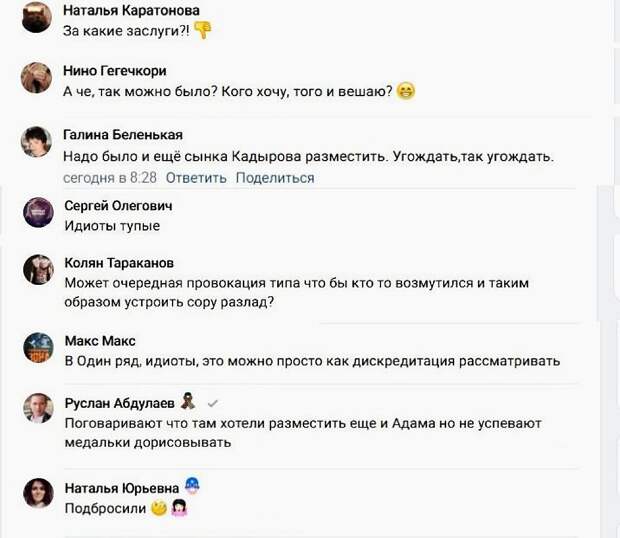
Task: Click the status emoji beside Руслан Абдулаев
Action: pyautogui.click(x=188, y=401)
